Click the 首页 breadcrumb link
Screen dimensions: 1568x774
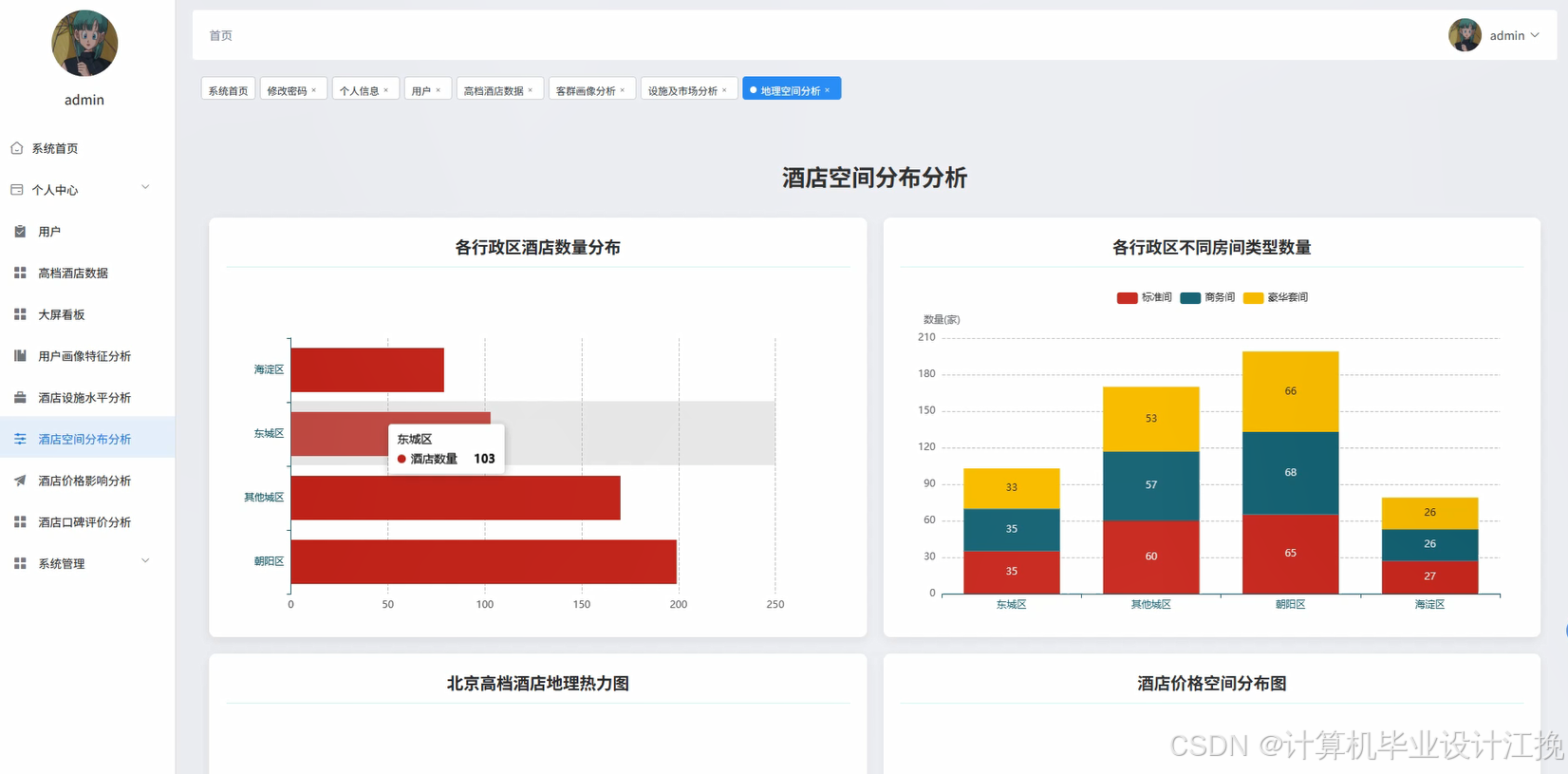click(x=220, y=35)
